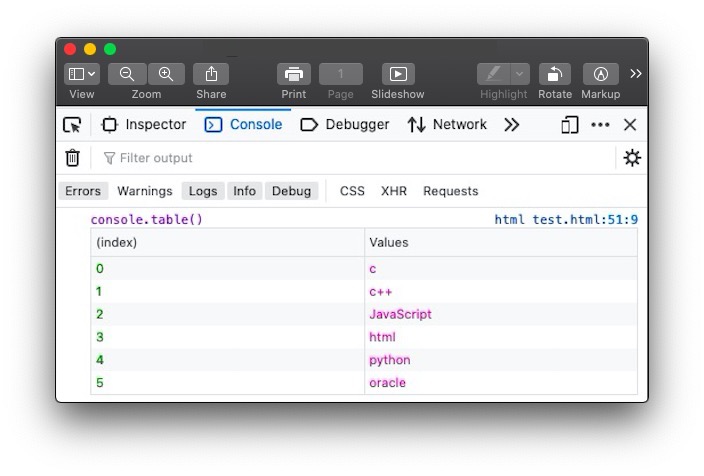Open the test.html:51:9 source link
Image resolution: width=704 pixels, height=476 pixels.
pos(585,220)
